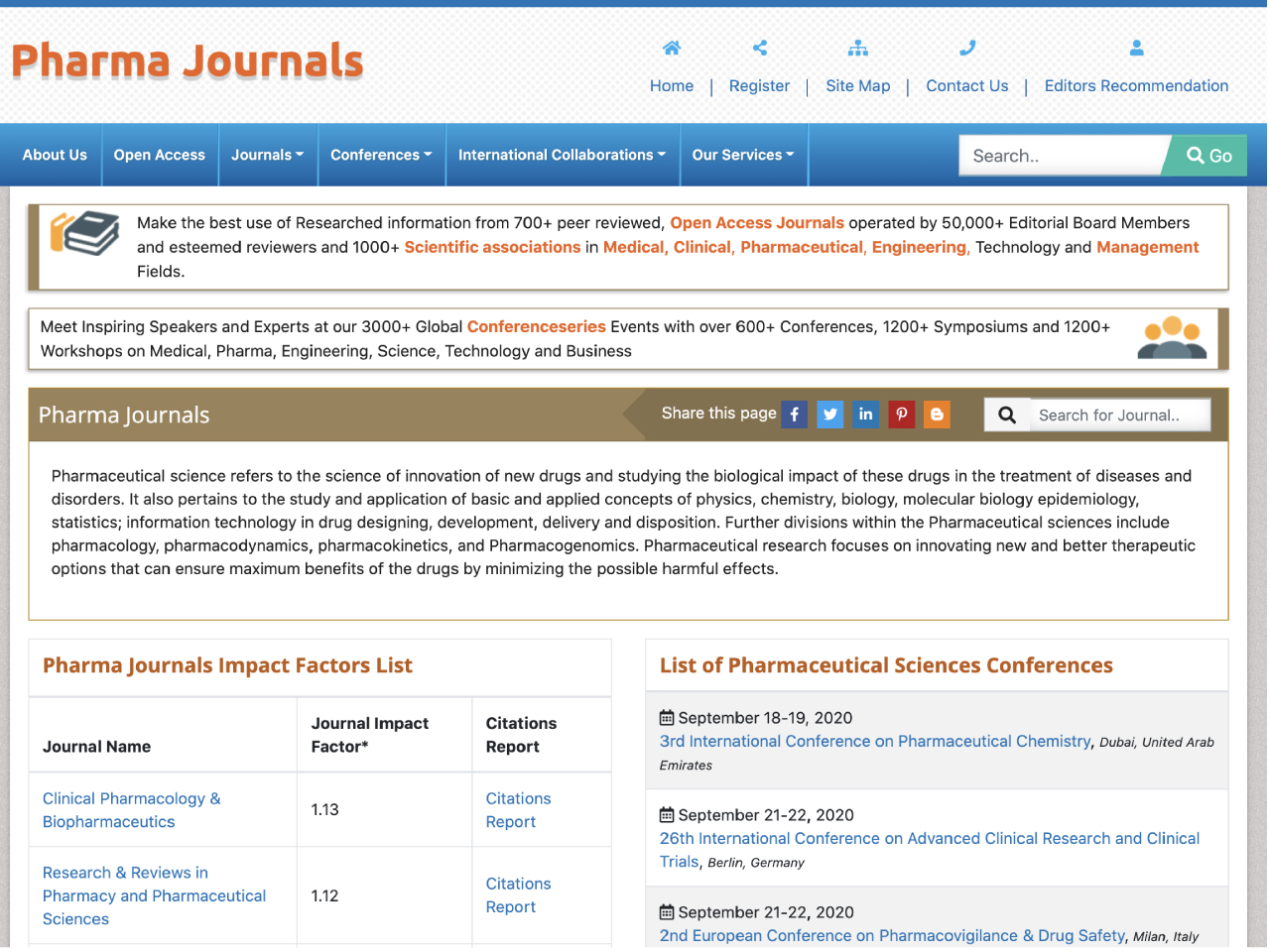Select the impact factor value 1.12
The height and width of the screenshot is (952, 1270).
tap(325, 895)
